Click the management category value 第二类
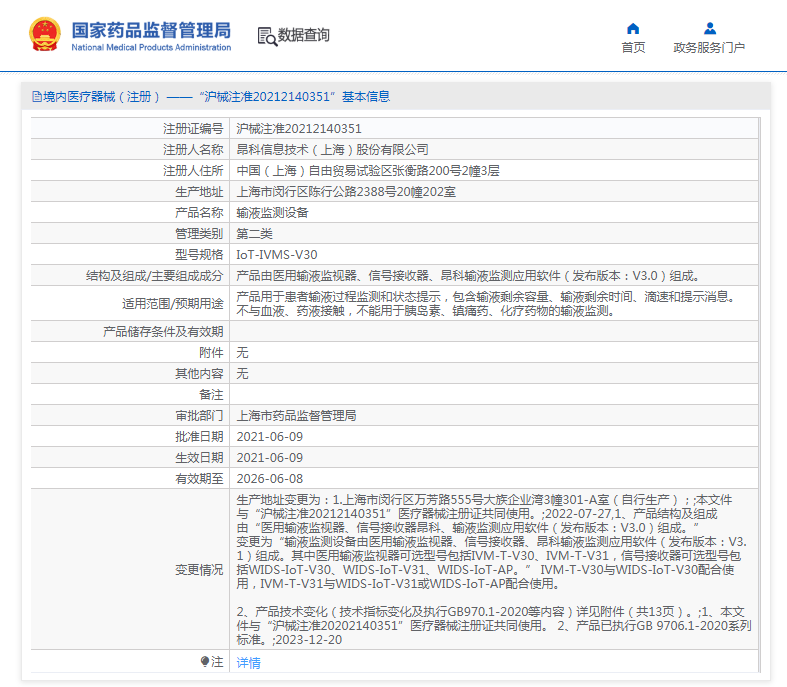 tap(256, 233)
